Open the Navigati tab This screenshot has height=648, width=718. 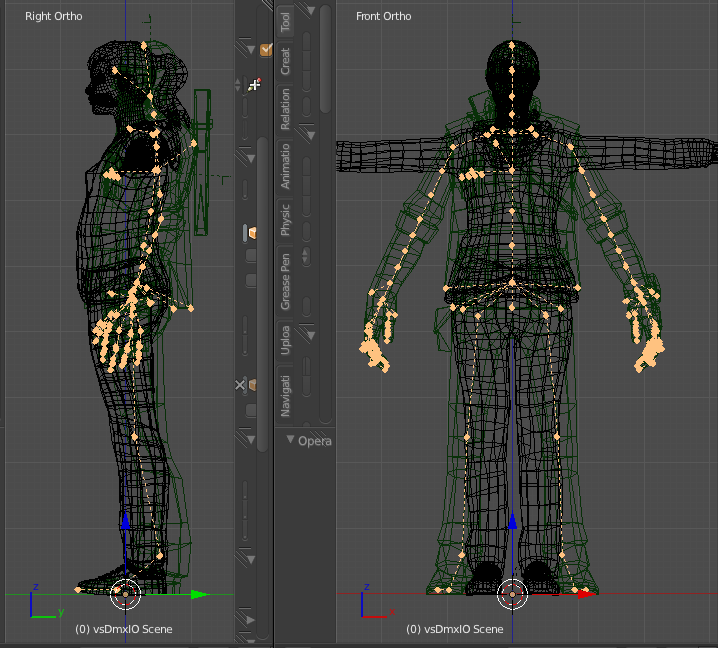[286, 396]
